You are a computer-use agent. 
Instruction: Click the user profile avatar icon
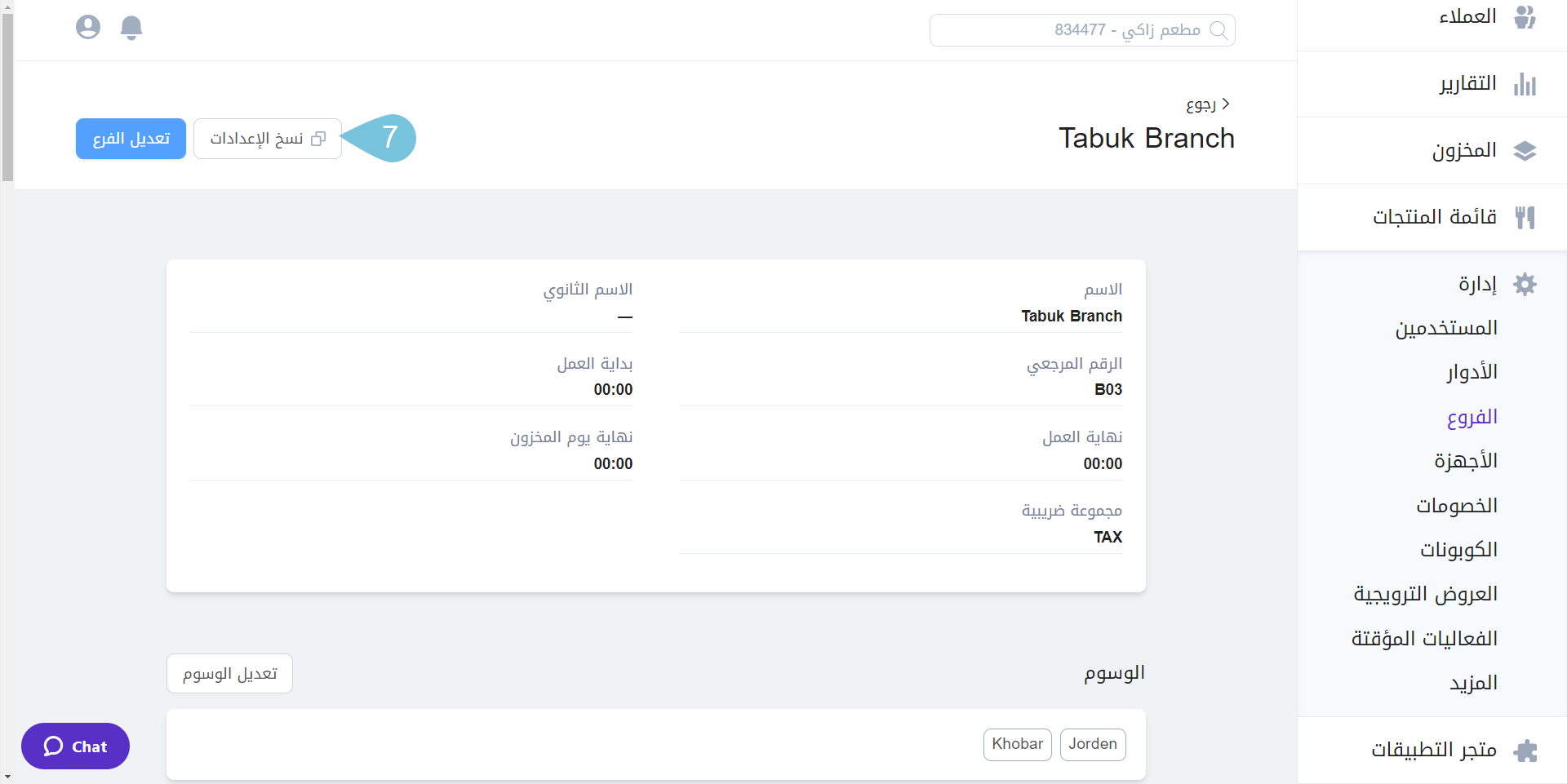pos(88,28)
